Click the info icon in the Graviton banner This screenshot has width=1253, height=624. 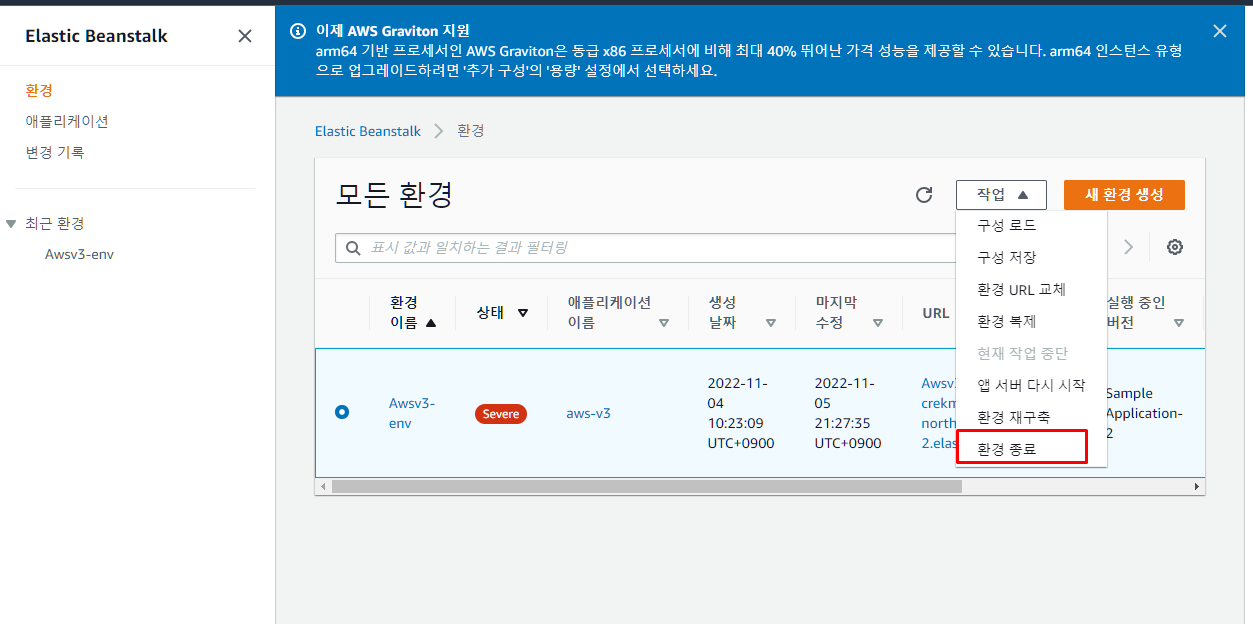[297, 31]
